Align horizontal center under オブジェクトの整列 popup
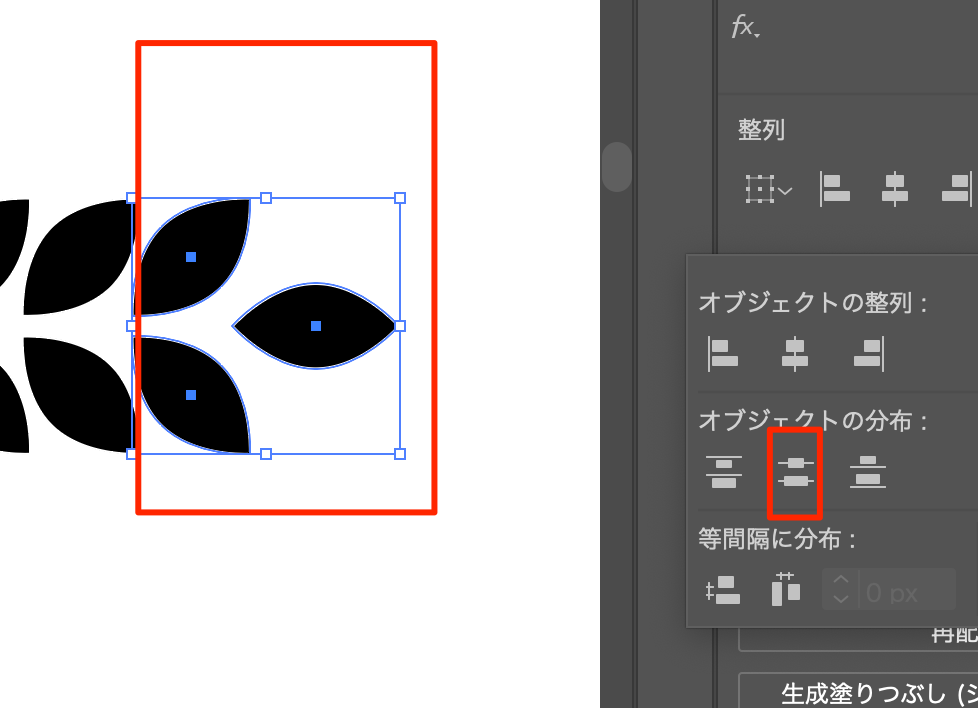Viewport: 978px width, 708px height. pyautogui.click(x=795, y=353)
